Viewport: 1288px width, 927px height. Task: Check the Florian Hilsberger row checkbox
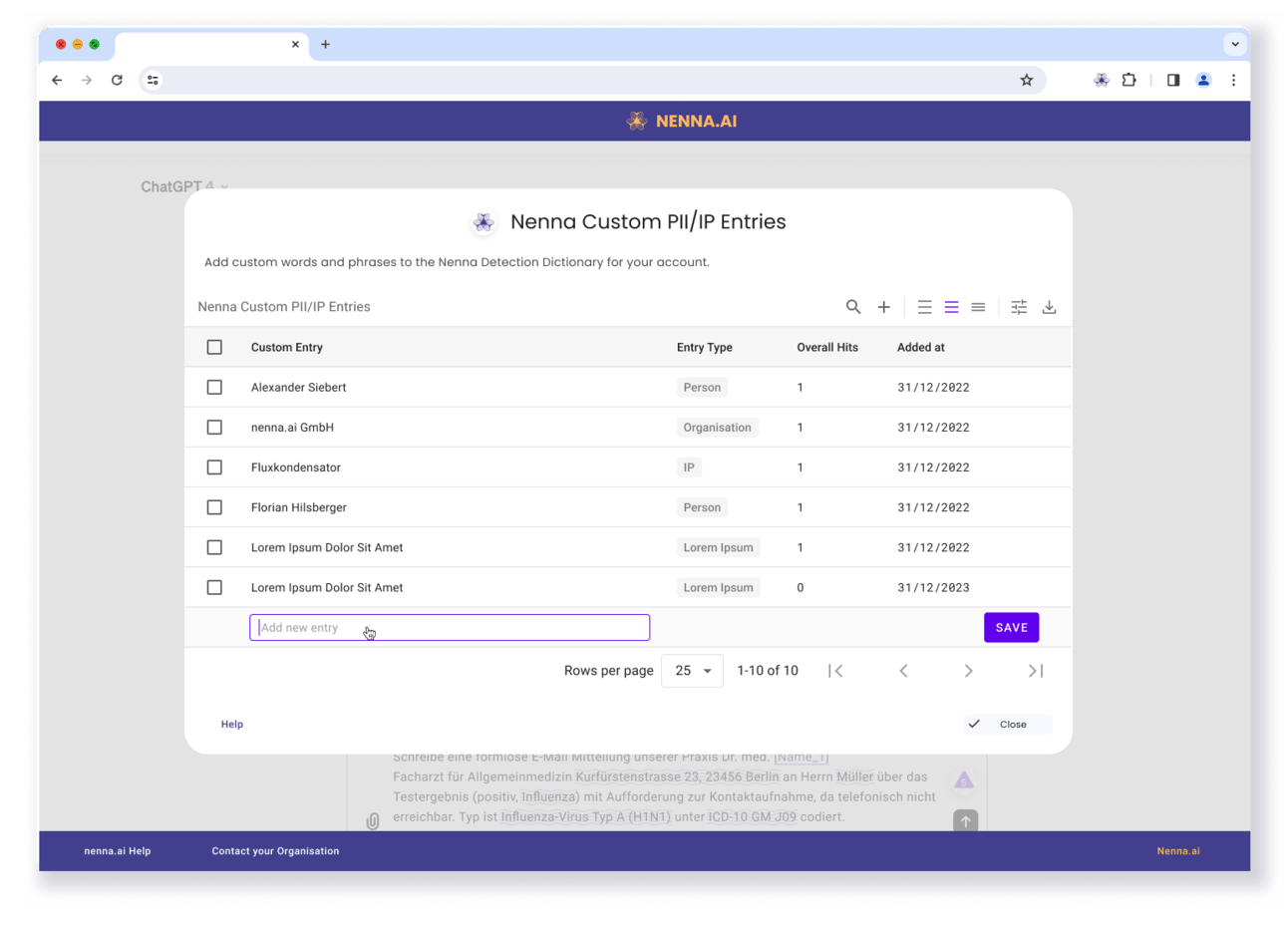(214, 507)
